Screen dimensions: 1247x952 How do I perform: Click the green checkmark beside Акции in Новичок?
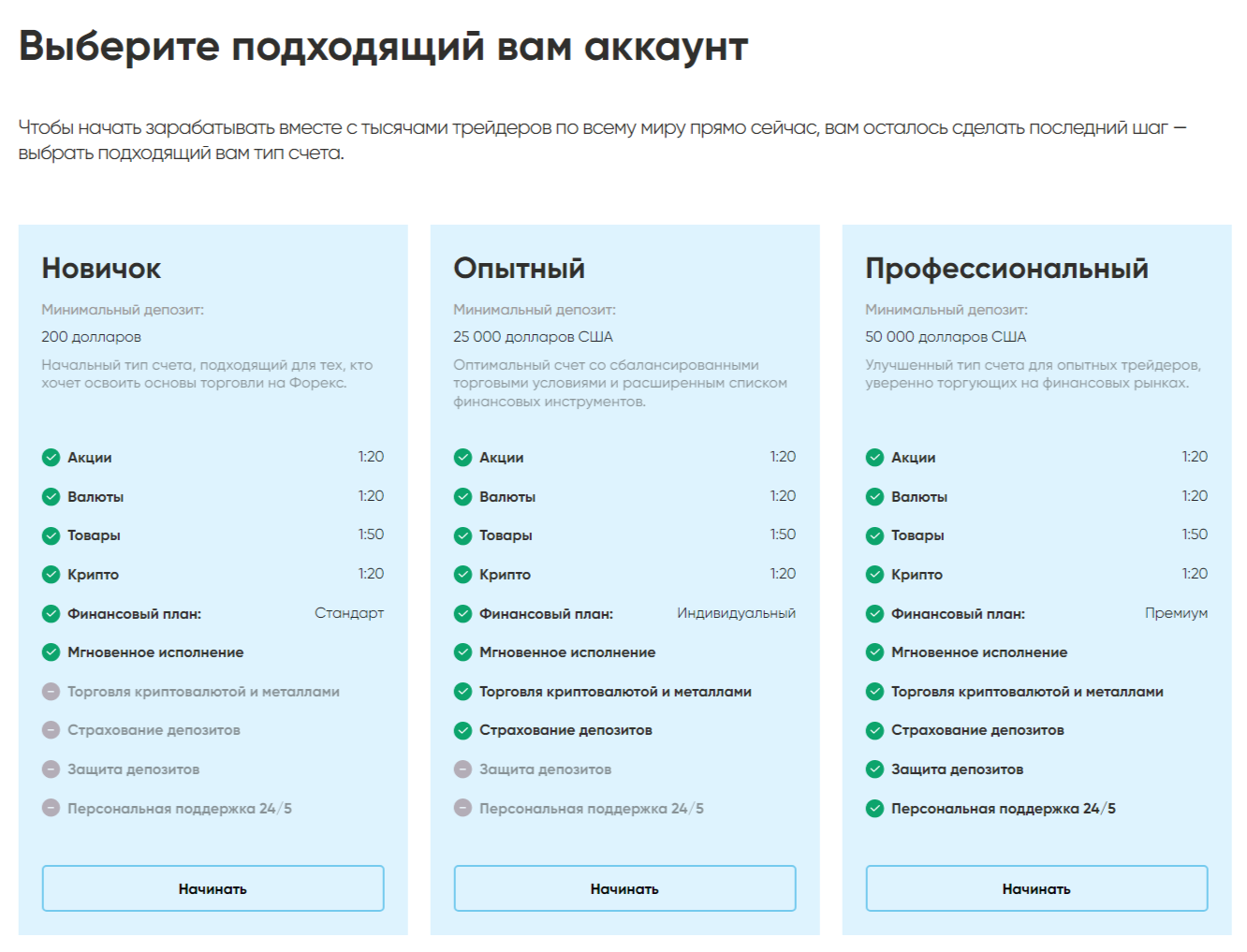[x=50, y=457]
